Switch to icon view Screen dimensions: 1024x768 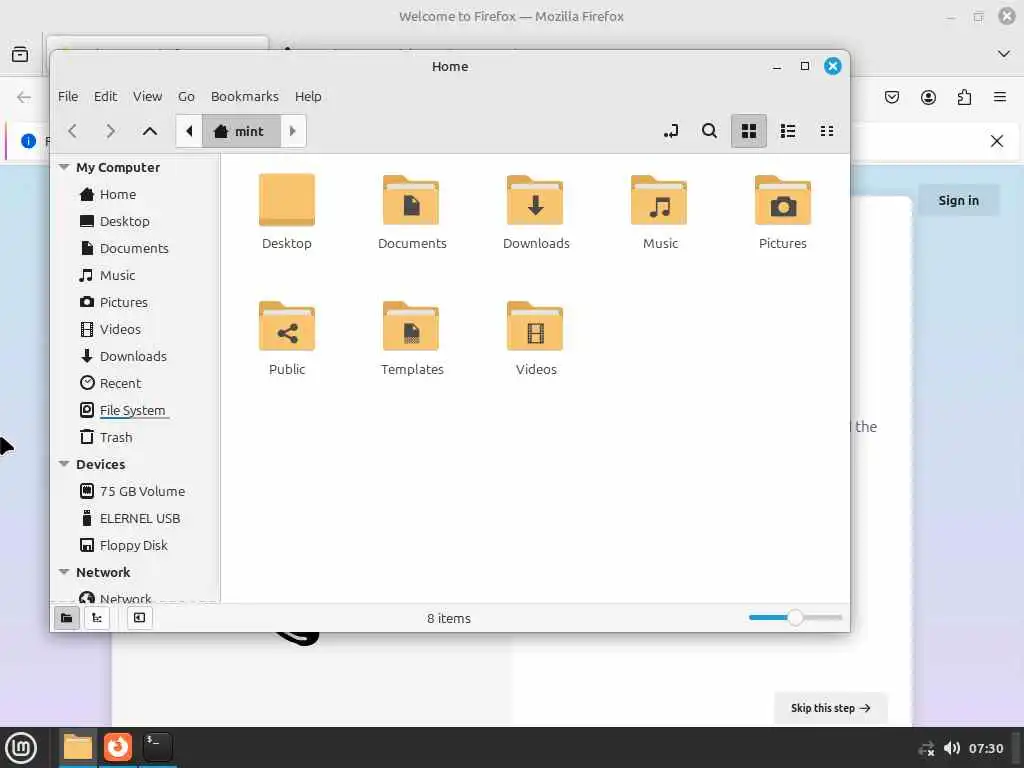click(748, 131)
